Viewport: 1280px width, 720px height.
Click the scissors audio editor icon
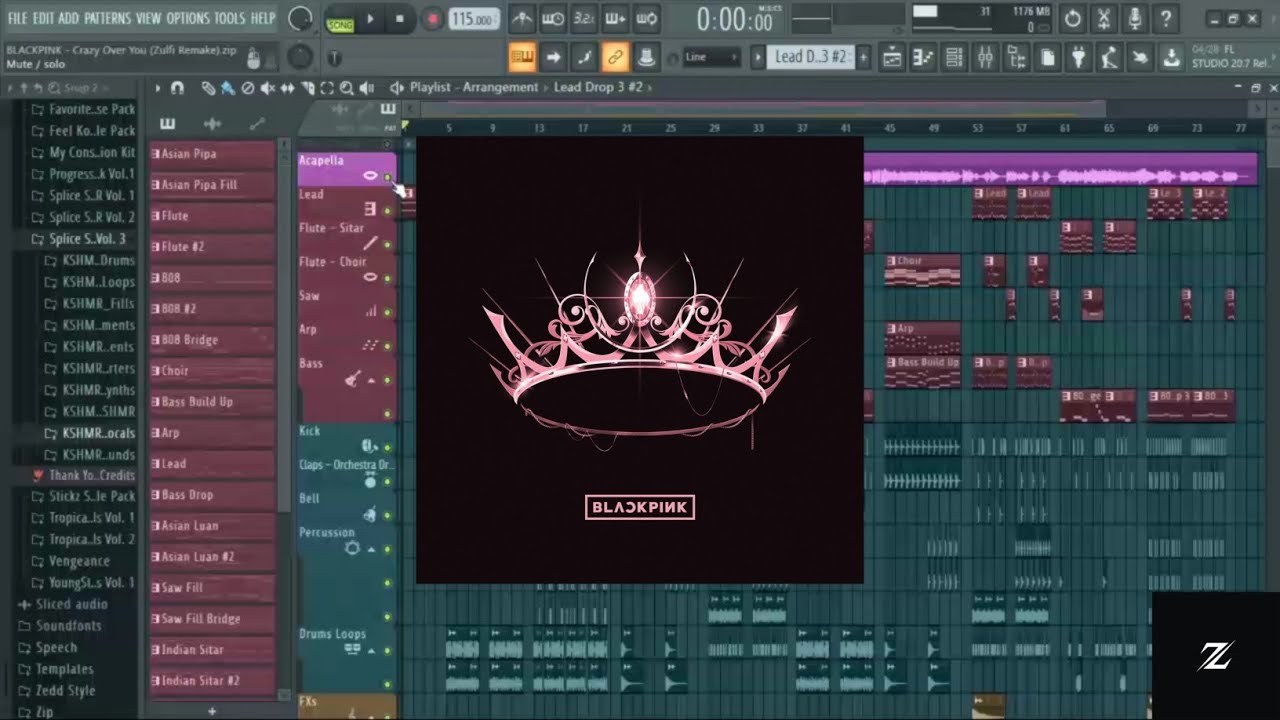coord(1103,18)
